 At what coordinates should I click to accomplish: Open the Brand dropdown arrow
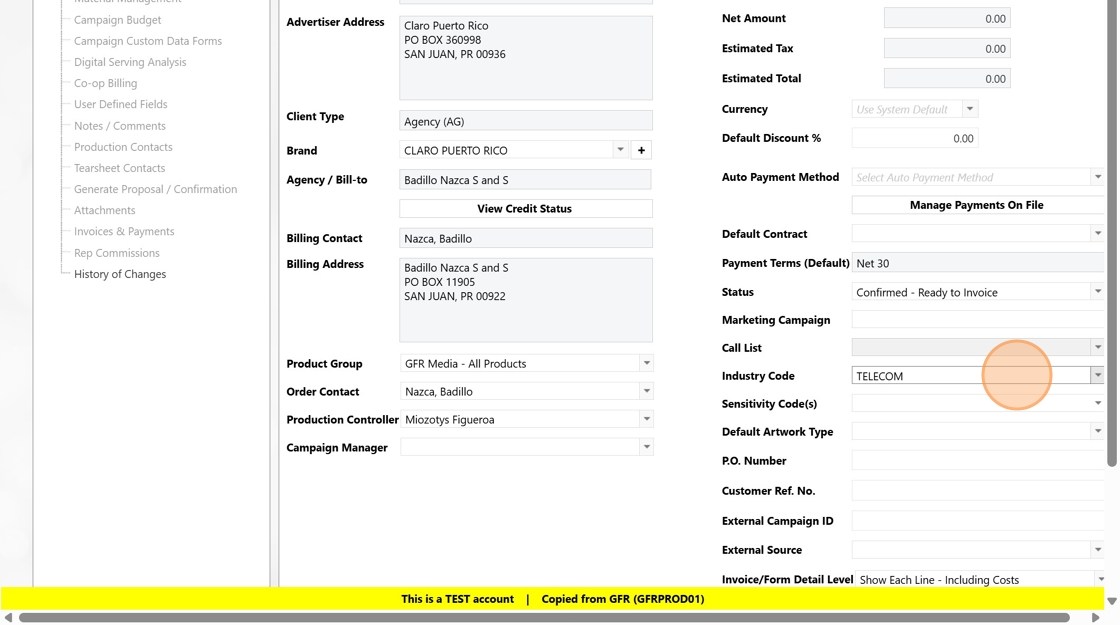pos(620,150)
